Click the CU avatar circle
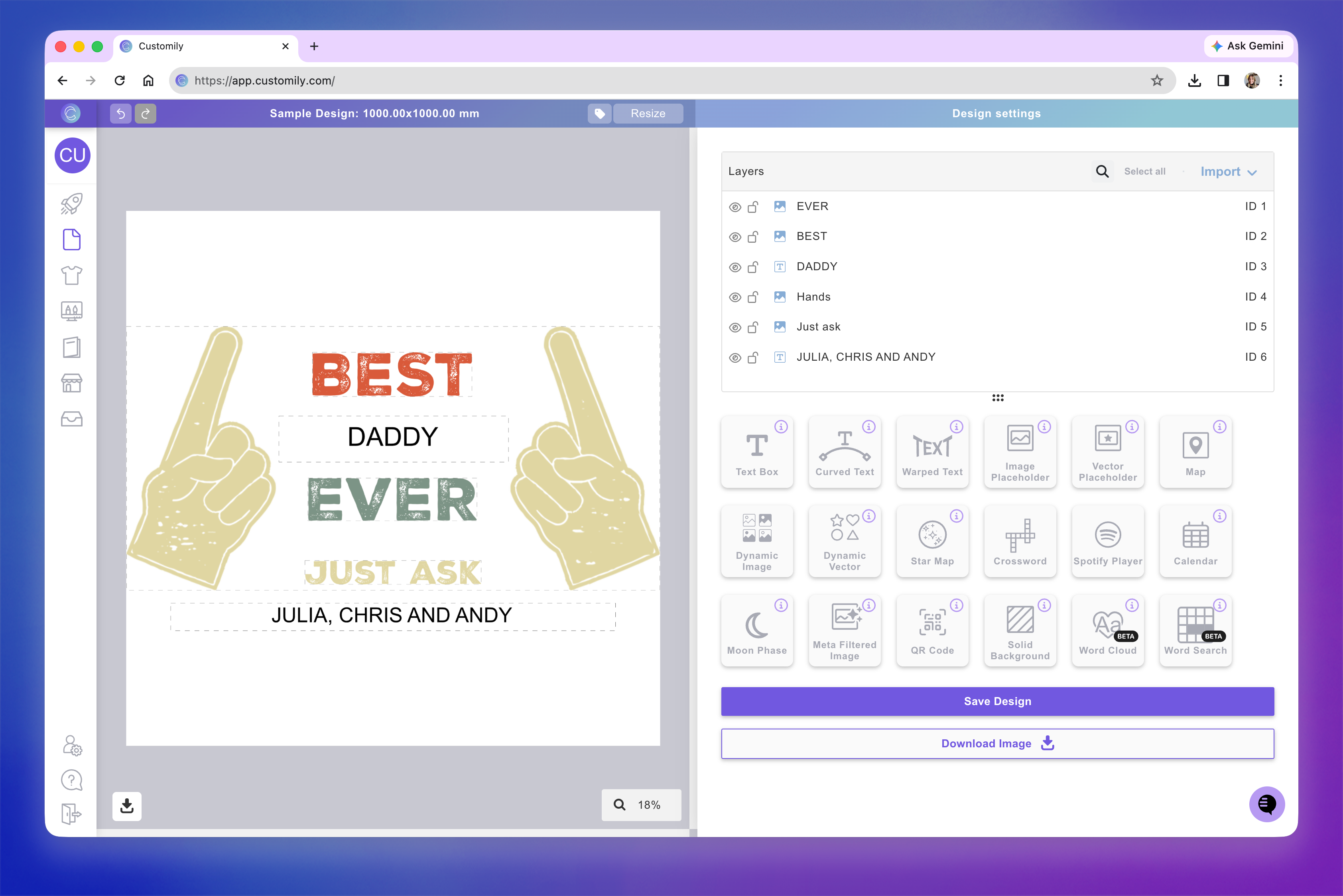Viewport: 1343px width, 896px height. pyautogui.click(x=72, y=155)
